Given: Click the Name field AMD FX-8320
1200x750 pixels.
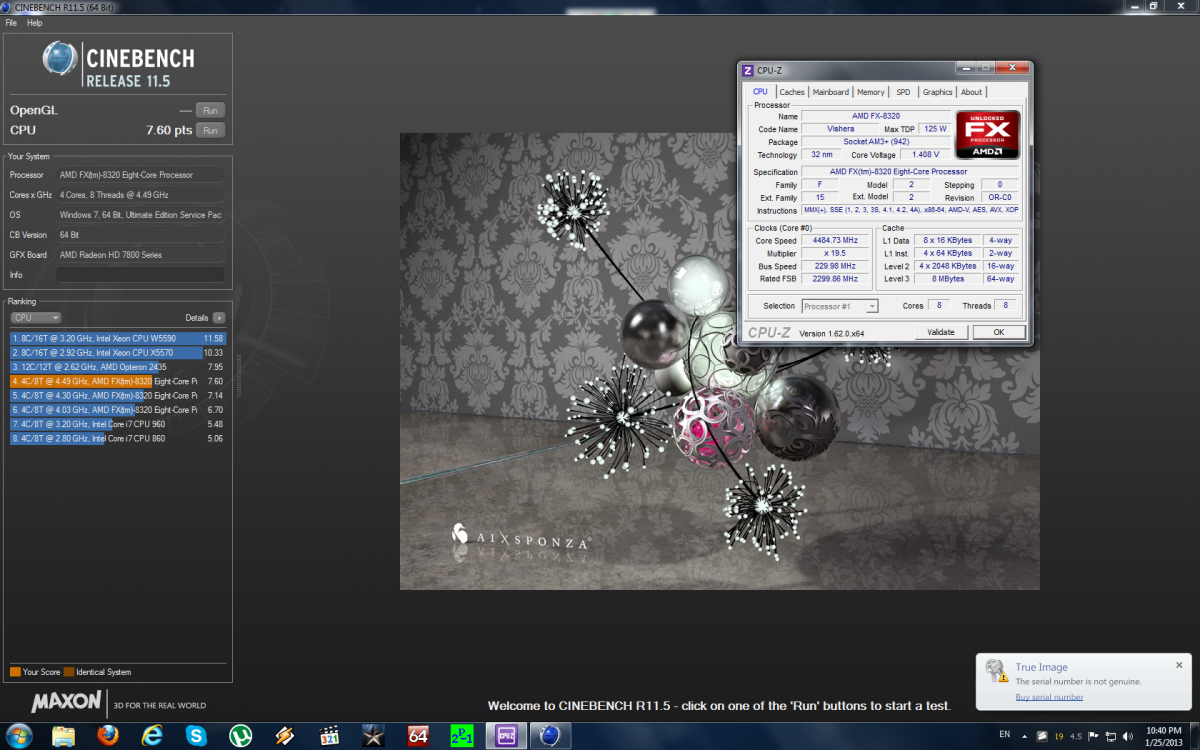Looking at the screenshot, I should tap(876, 116).
